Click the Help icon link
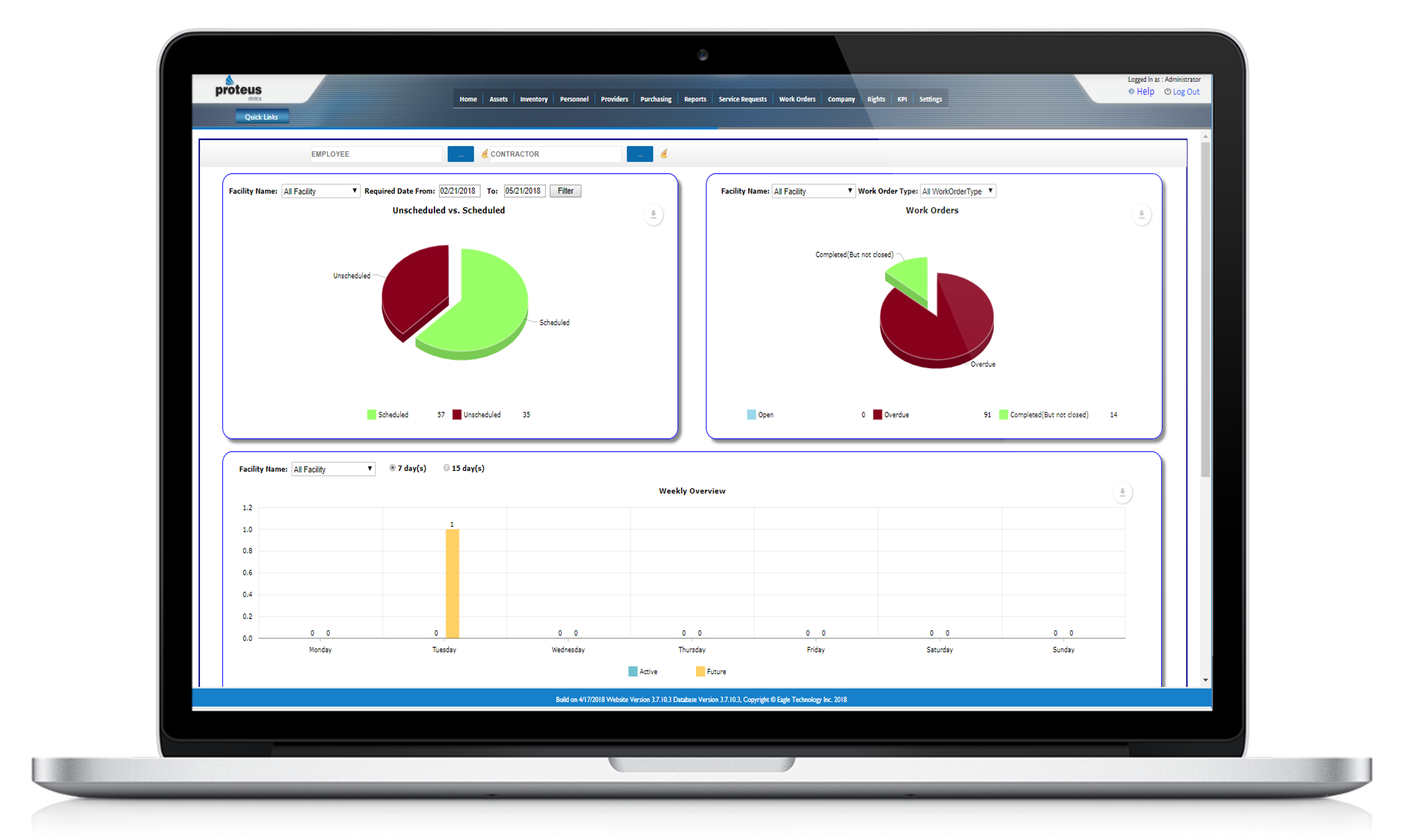Screen dimensions: 1405x840 tap(1131, 91)
